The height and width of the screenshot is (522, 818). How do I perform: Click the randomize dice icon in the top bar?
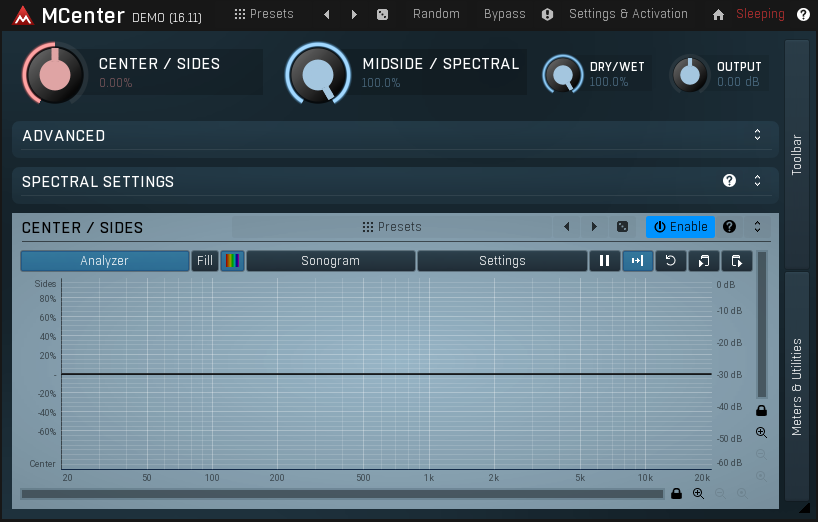point(382,14)
